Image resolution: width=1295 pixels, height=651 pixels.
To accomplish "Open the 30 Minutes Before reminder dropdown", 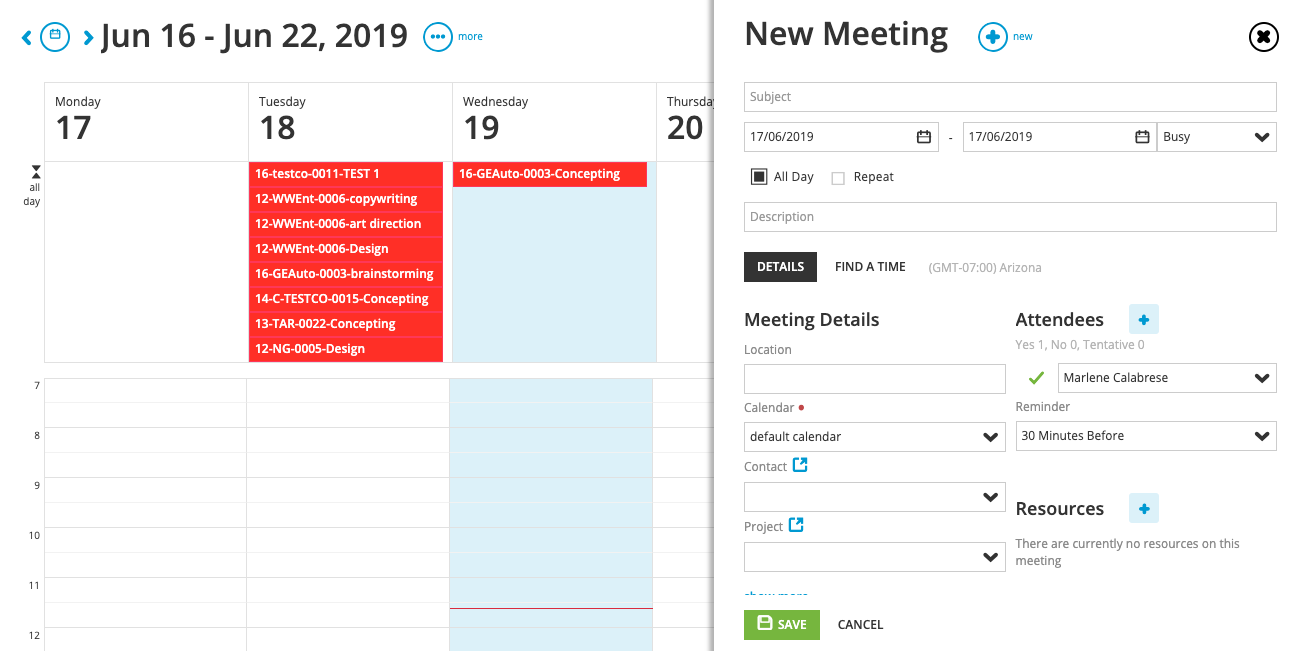I will (x=1146, y=436).
